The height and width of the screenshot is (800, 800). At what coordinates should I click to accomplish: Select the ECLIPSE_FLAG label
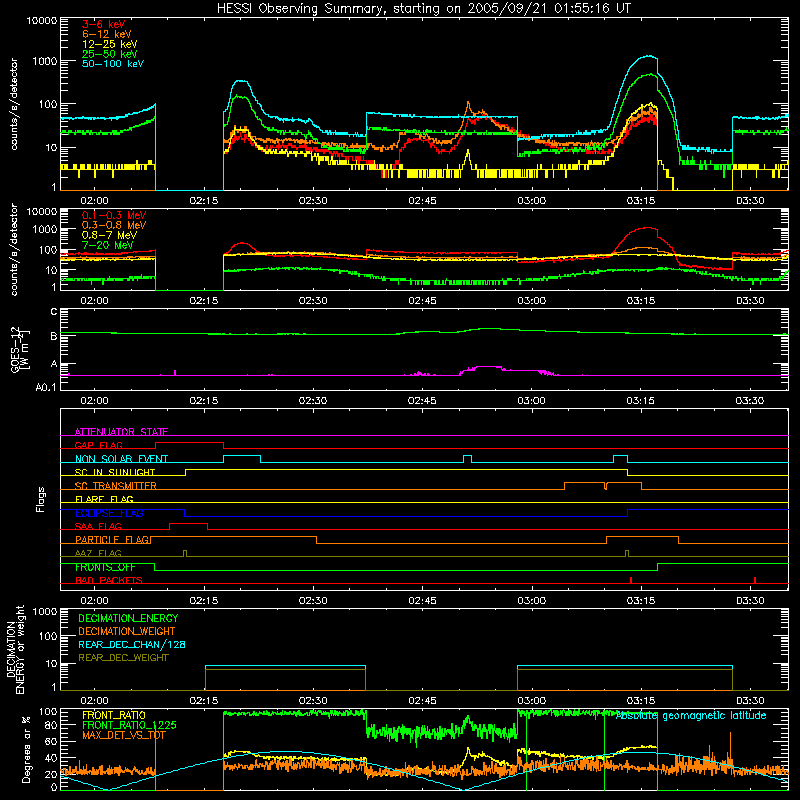point(109,513)
